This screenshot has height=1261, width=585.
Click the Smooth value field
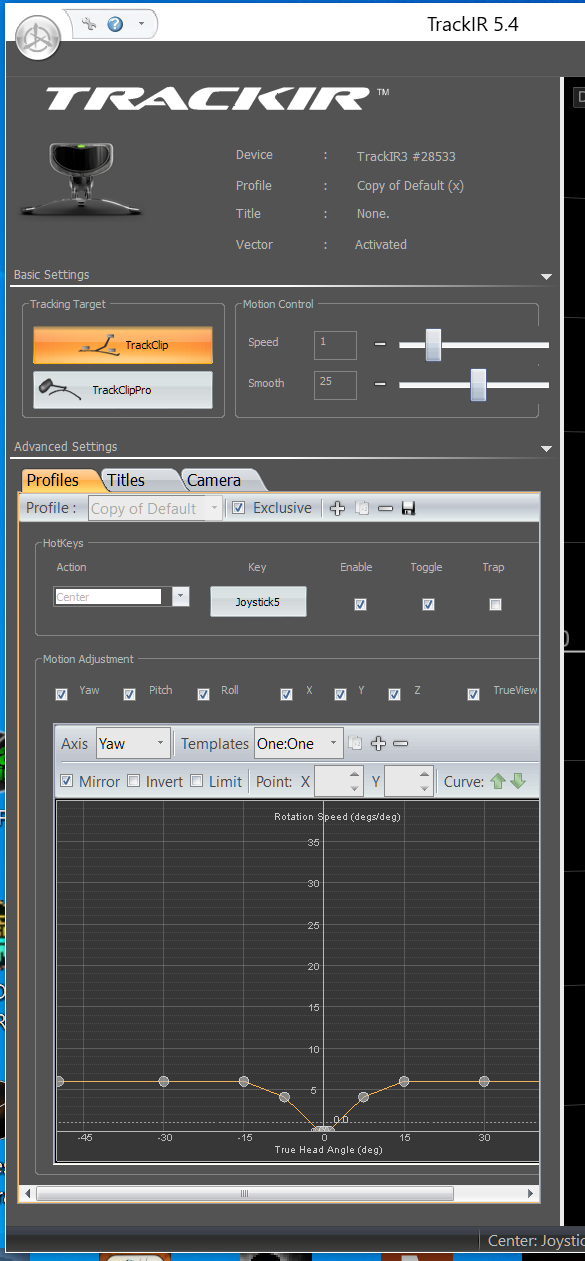(335, 385)
